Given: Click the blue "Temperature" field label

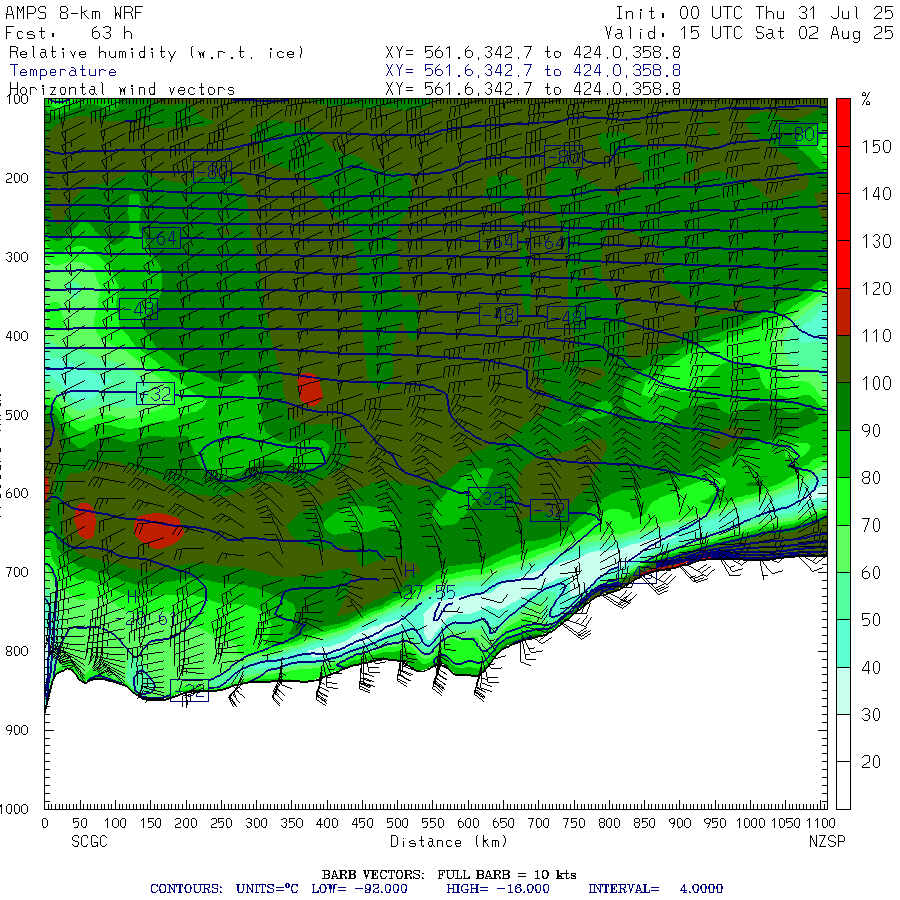Looking at the screenshot, I should [63, 71].
